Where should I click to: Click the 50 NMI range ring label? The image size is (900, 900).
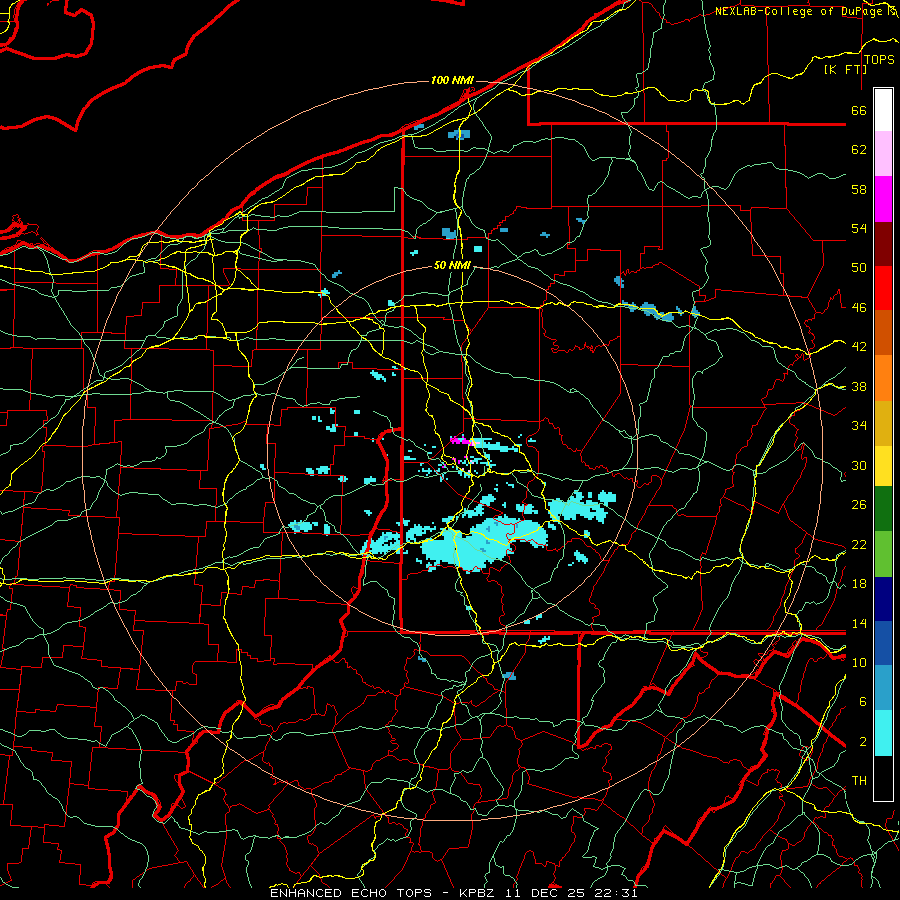tap(452, 265)
